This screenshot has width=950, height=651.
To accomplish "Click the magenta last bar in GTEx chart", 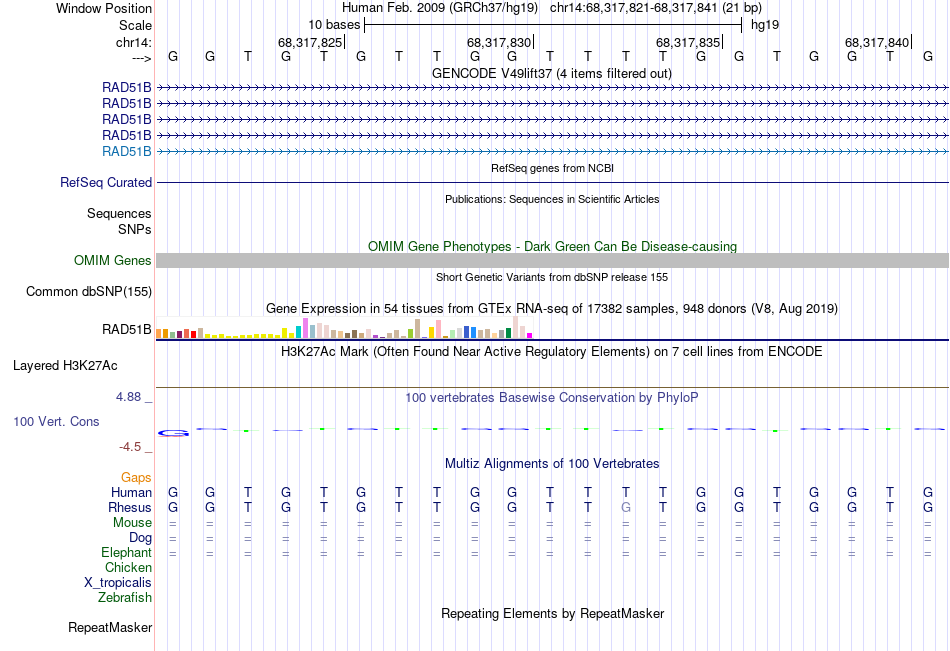I will (x=530, y=335).
